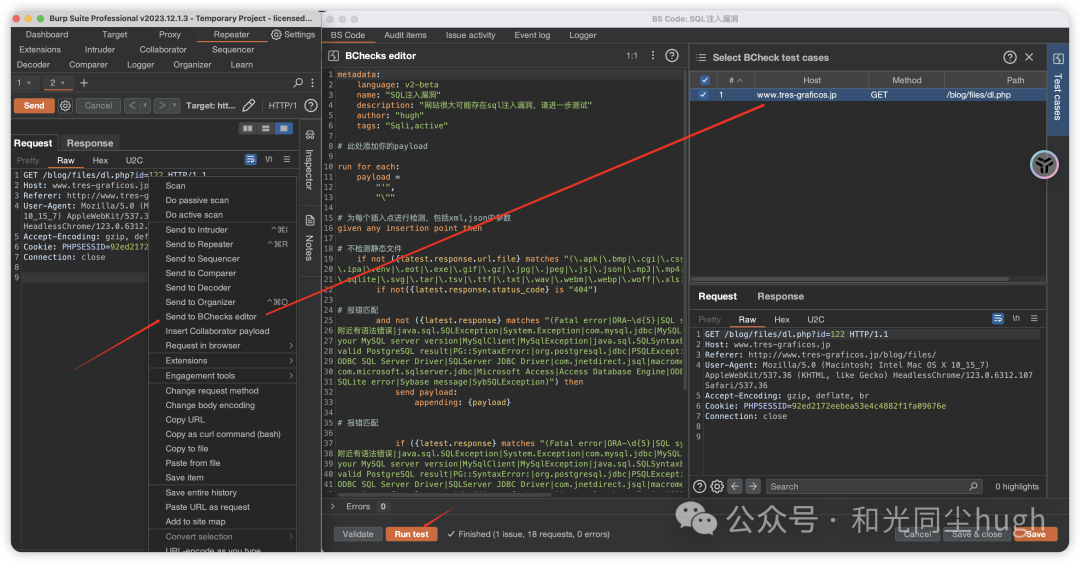Open help icon beside test case search bar
Viewport: 1080px width, 563px height.
coord(699,487)
